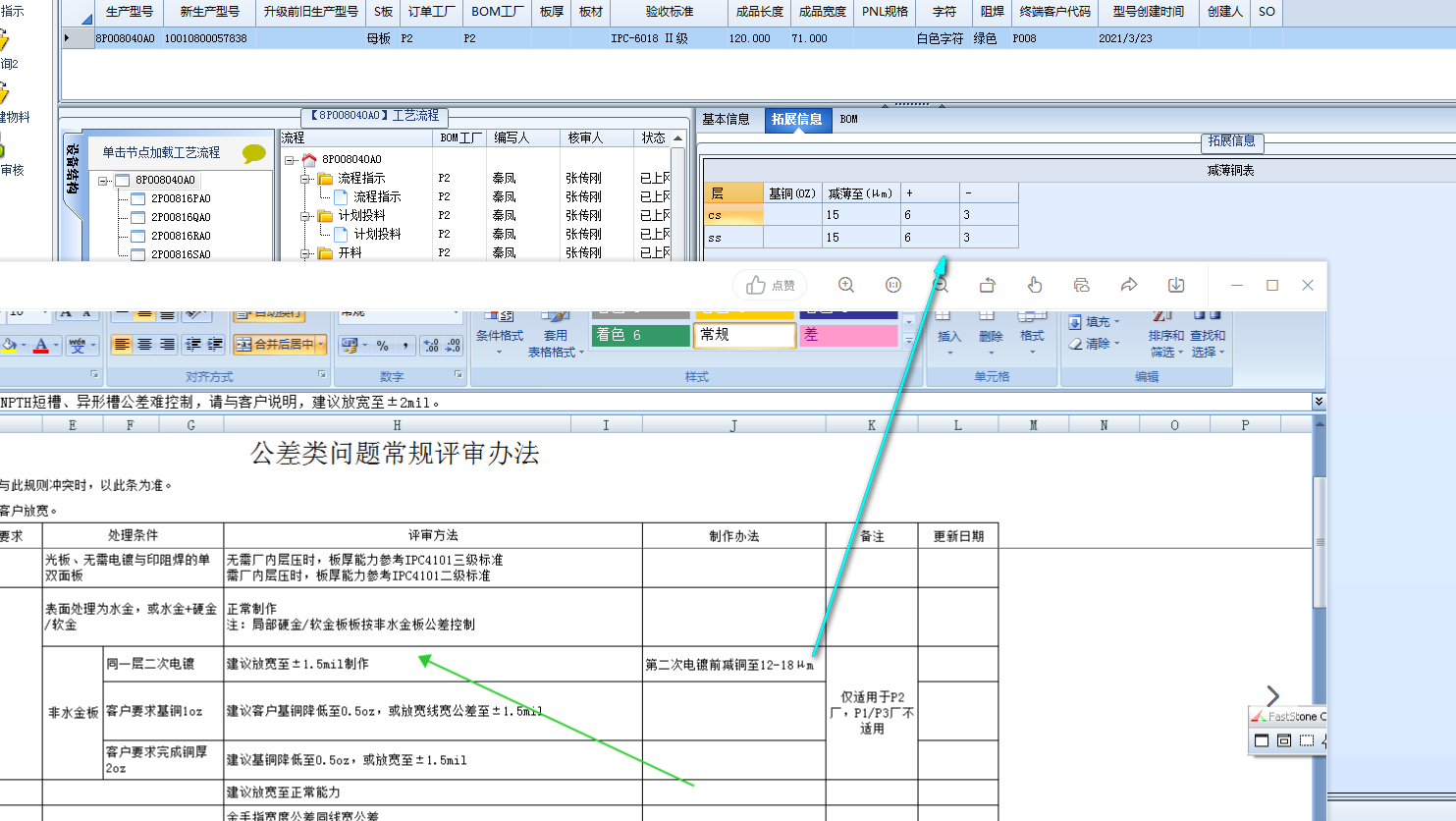Image resolution: width=1456 pixels, height=821 pixels.
Task: Increase decimal places
Action: click(x=431, y=346)
